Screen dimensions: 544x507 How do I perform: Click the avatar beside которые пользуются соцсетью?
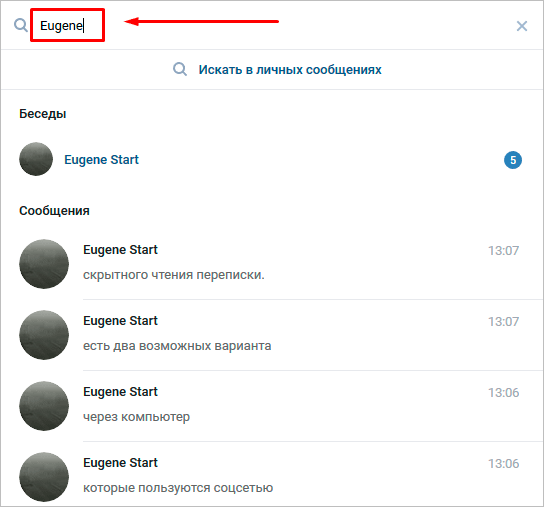click(44, 477)
